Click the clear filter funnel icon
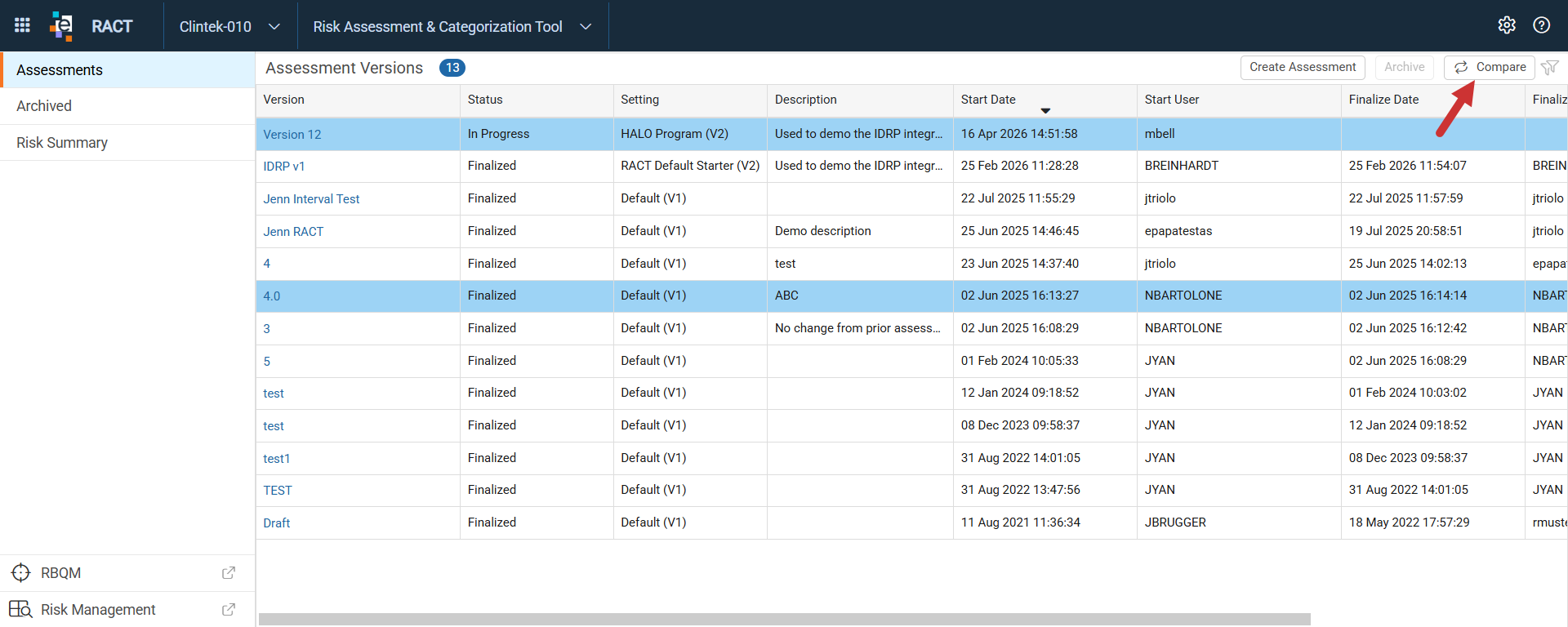 tap(1549, 68)
